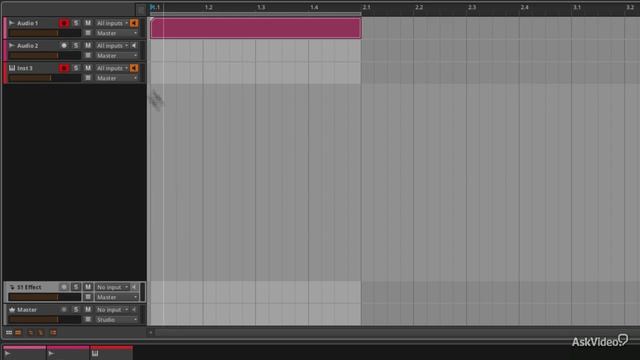Solo the S1 Effect track
Viewport: 640px width, 360px height.
[x=76, y=287]
